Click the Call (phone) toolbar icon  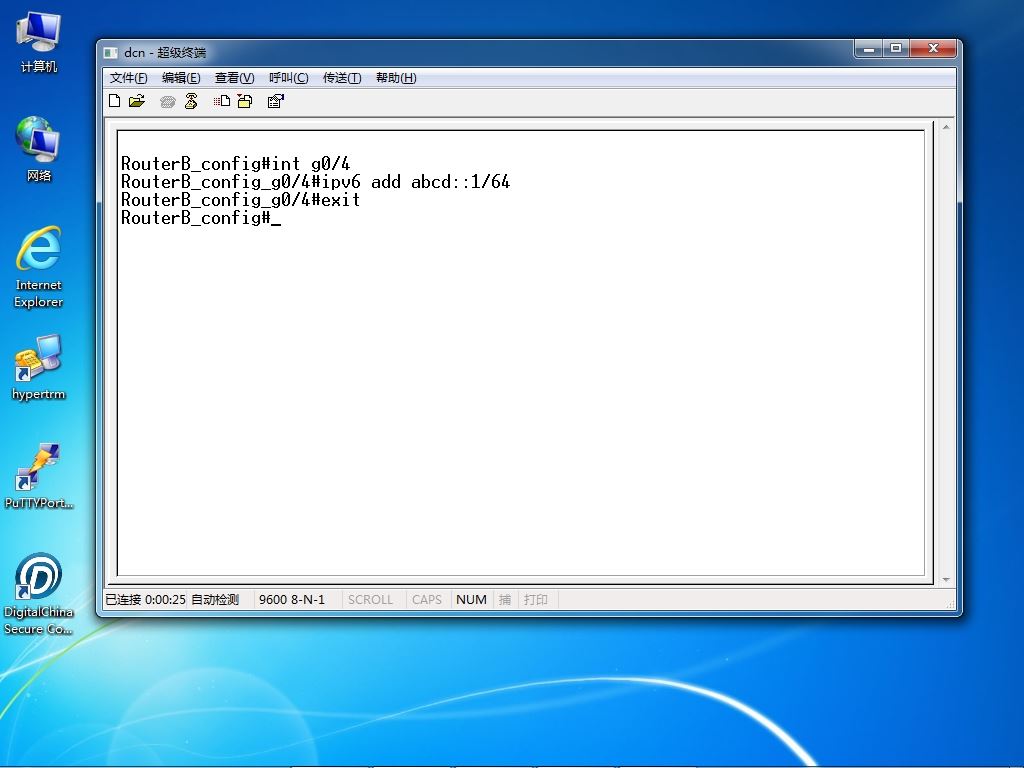click(168, 101)
